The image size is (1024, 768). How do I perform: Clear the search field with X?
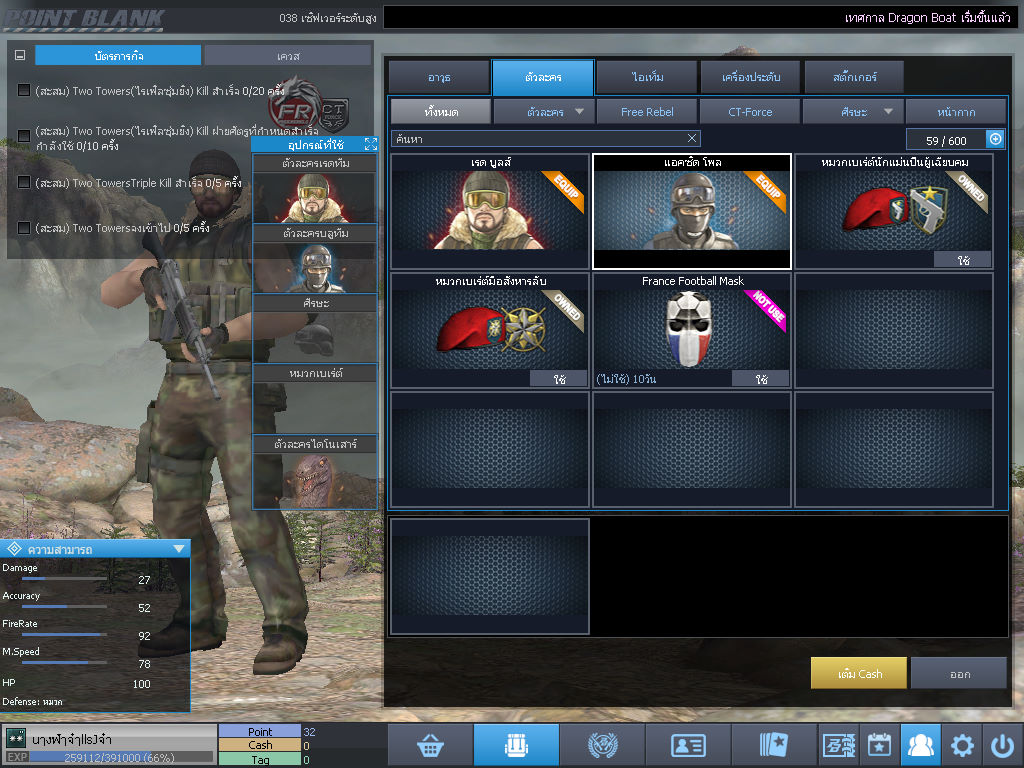pyautogui.click(x=692, y=138)
